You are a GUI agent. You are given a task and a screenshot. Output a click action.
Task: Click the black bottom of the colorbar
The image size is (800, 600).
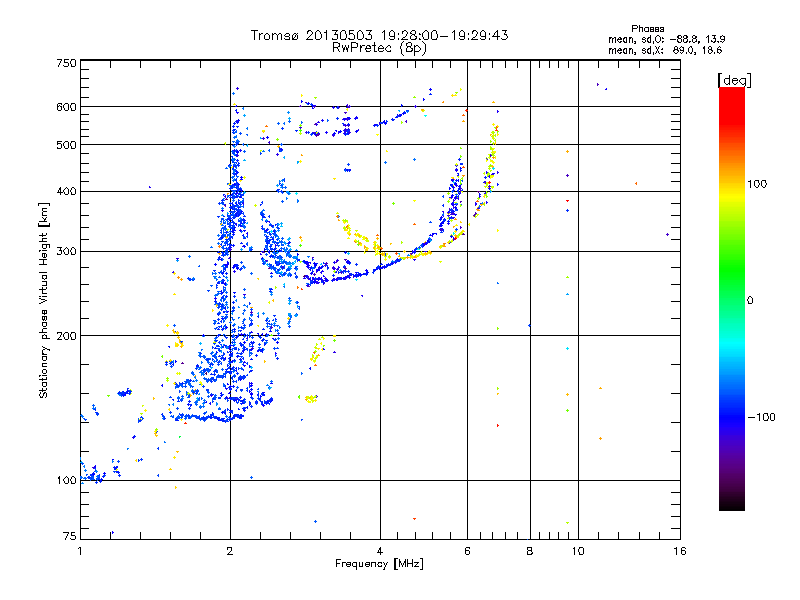pyautogui.click(x=732, y=503)
